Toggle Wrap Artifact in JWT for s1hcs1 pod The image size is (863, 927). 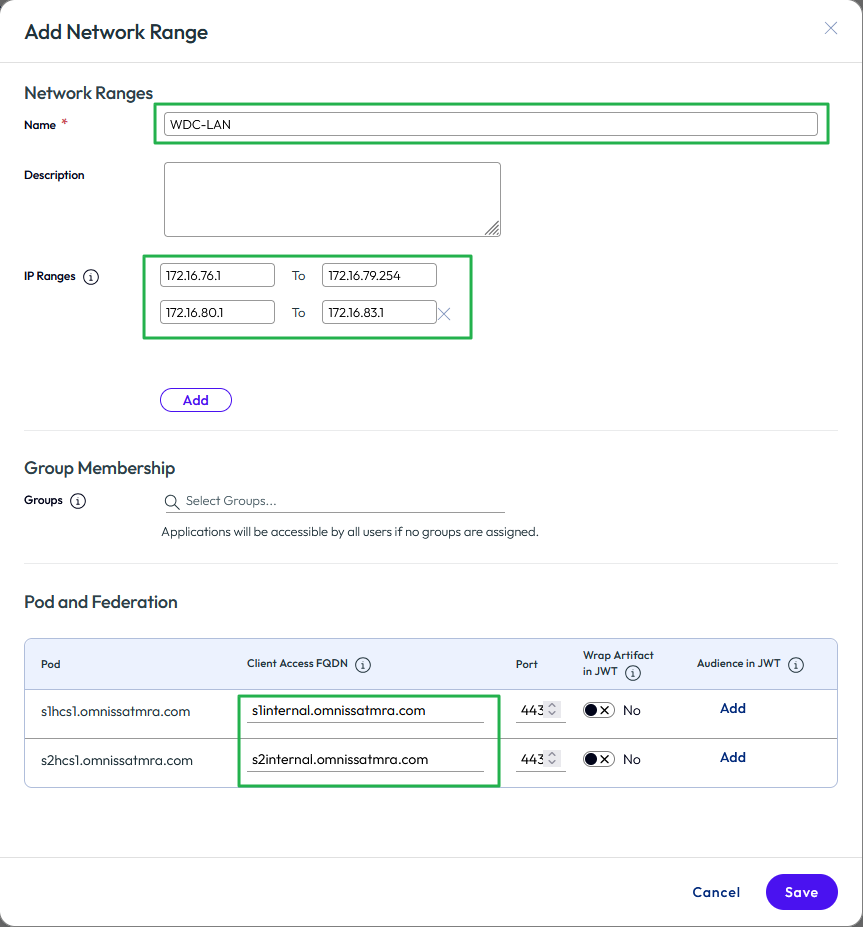(598, 710)
